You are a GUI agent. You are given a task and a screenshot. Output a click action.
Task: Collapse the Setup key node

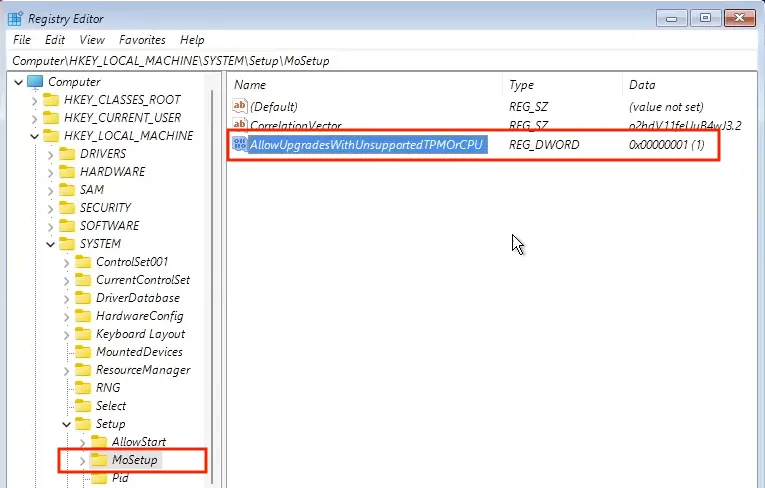click(x=67, y=424)
